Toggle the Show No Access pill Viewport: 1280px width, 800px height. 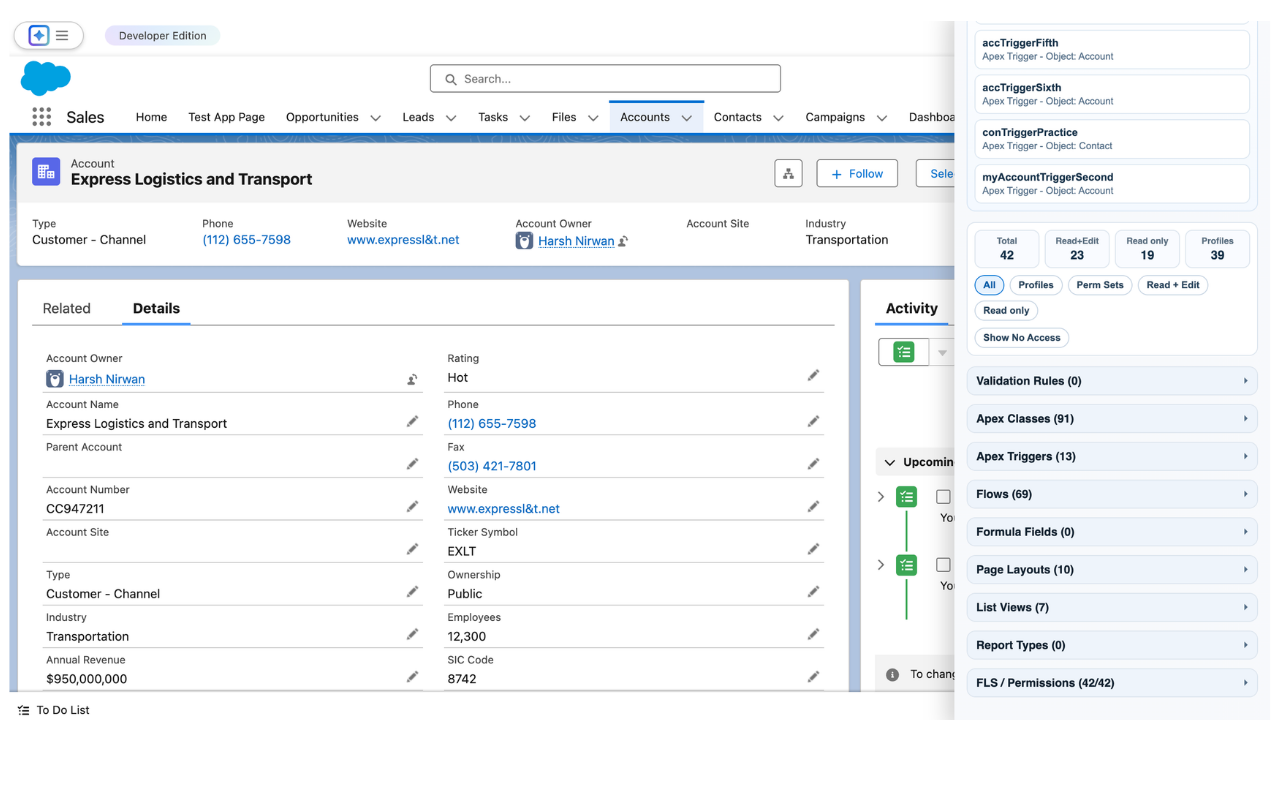[1021, 338]
